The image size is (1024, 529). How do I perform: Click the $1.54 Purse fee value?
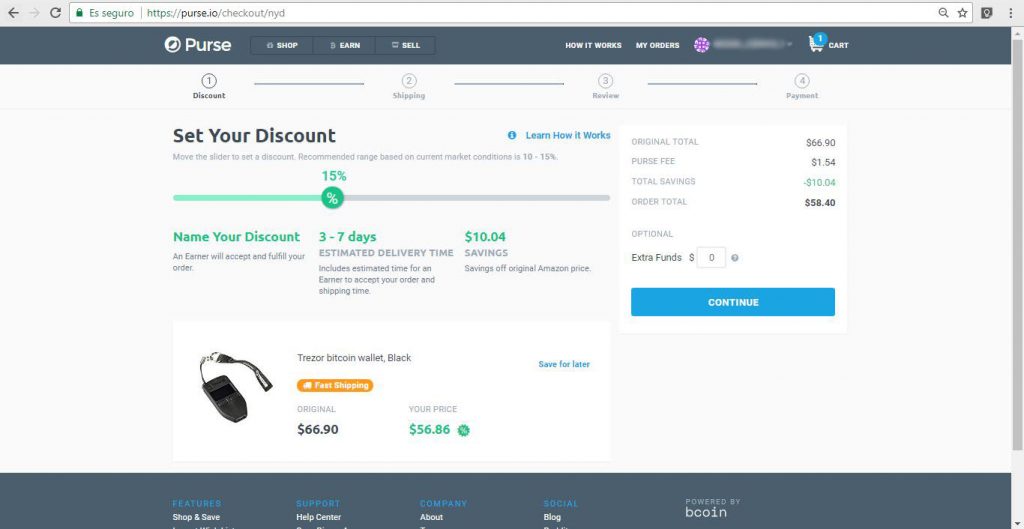point(823,162)
